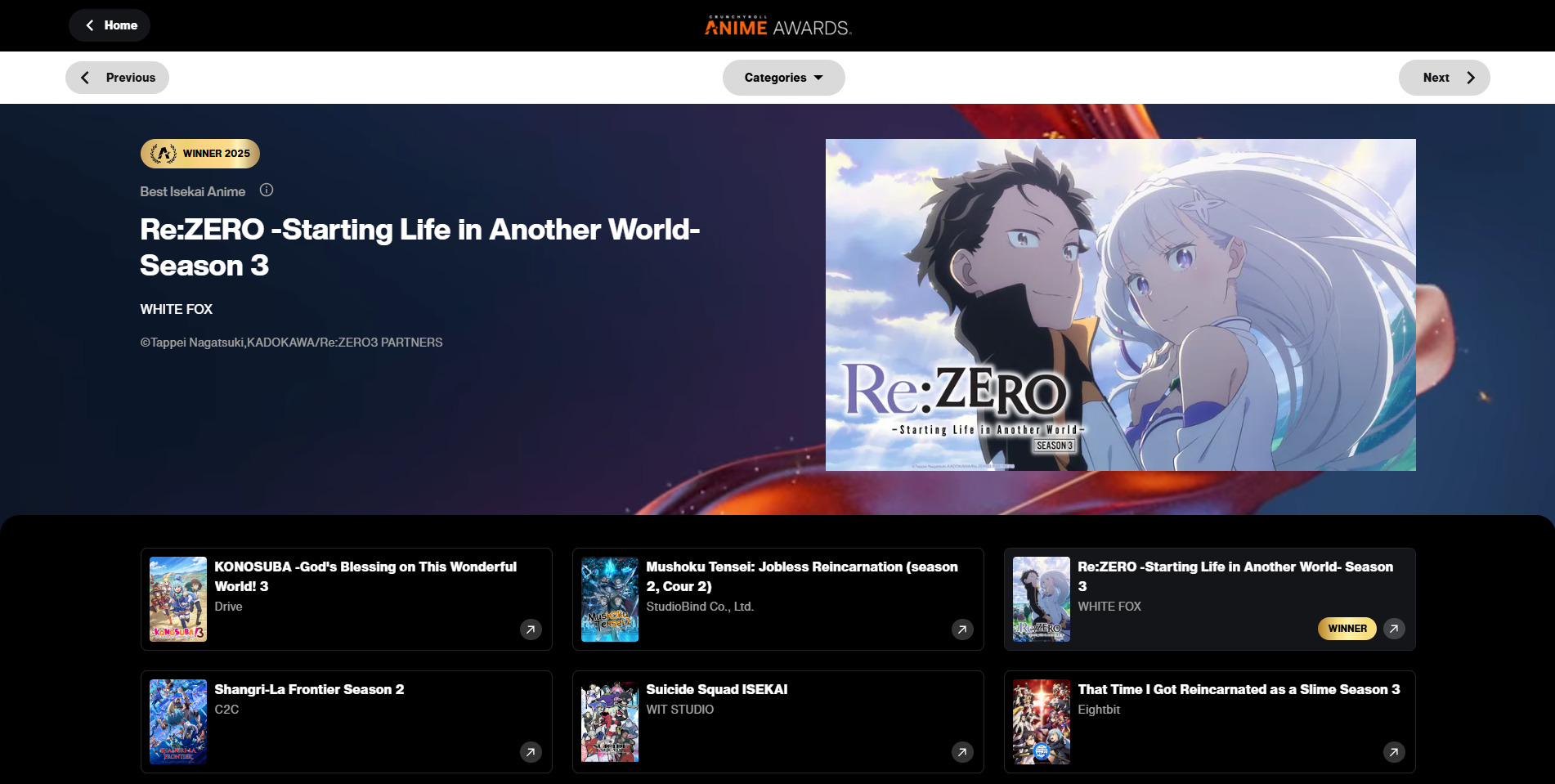Click the Re:ZERO Season 3 hero image
Screen dimensions: 1555x784
pyautogui.click(x=1120, y=304)
